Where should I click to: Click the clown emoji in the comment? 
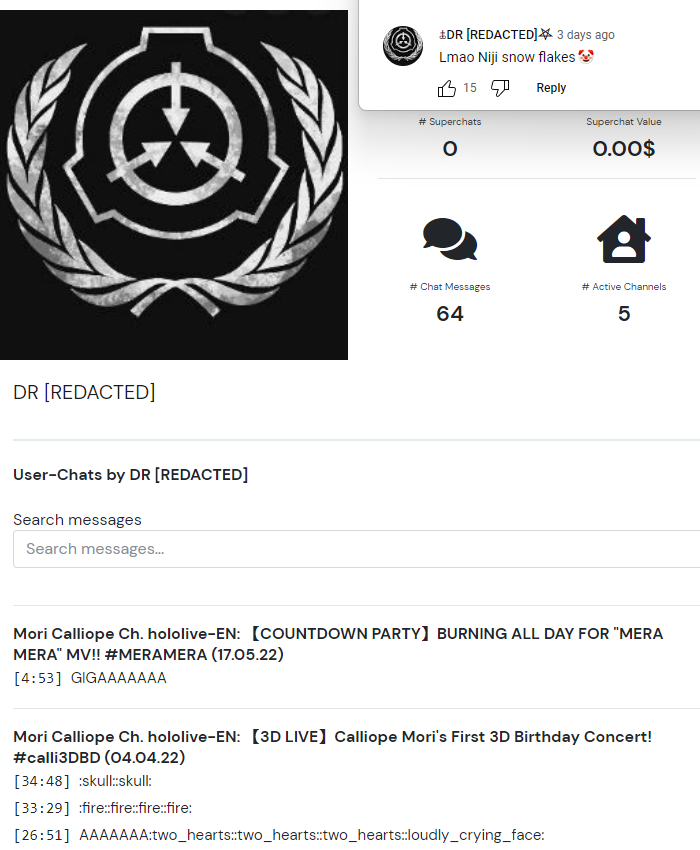[x=586, y=56]
